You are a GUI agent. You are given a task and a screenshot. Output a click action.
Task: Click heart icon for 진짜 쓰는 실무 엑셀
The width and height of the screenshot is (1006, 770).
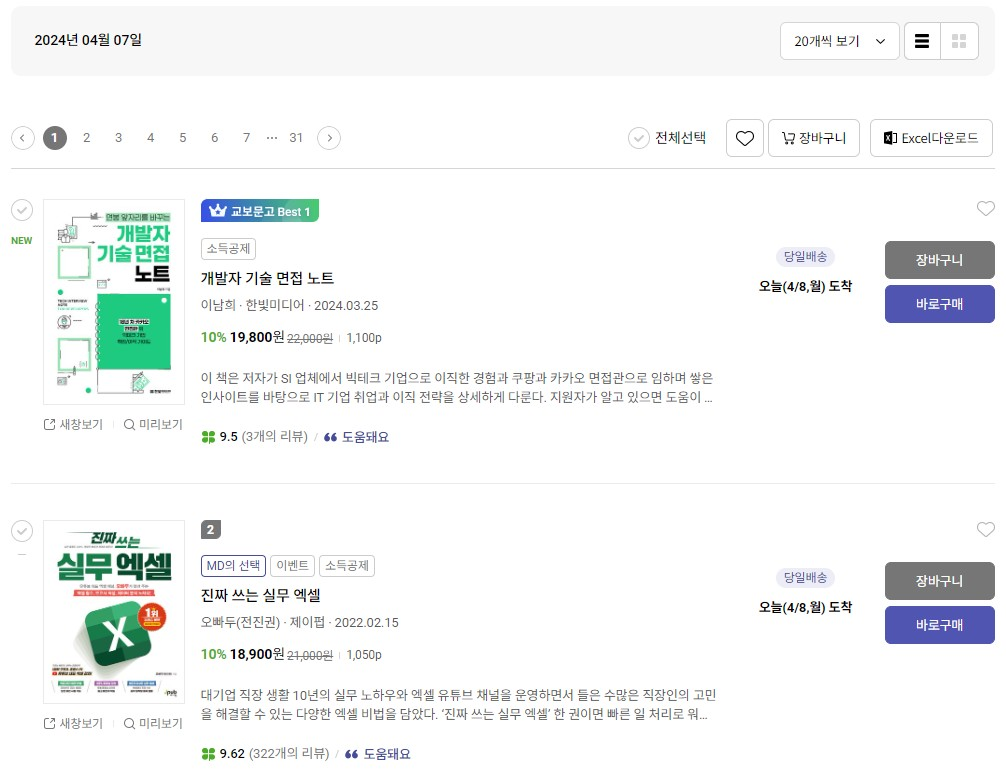click(x=985, y=530)
